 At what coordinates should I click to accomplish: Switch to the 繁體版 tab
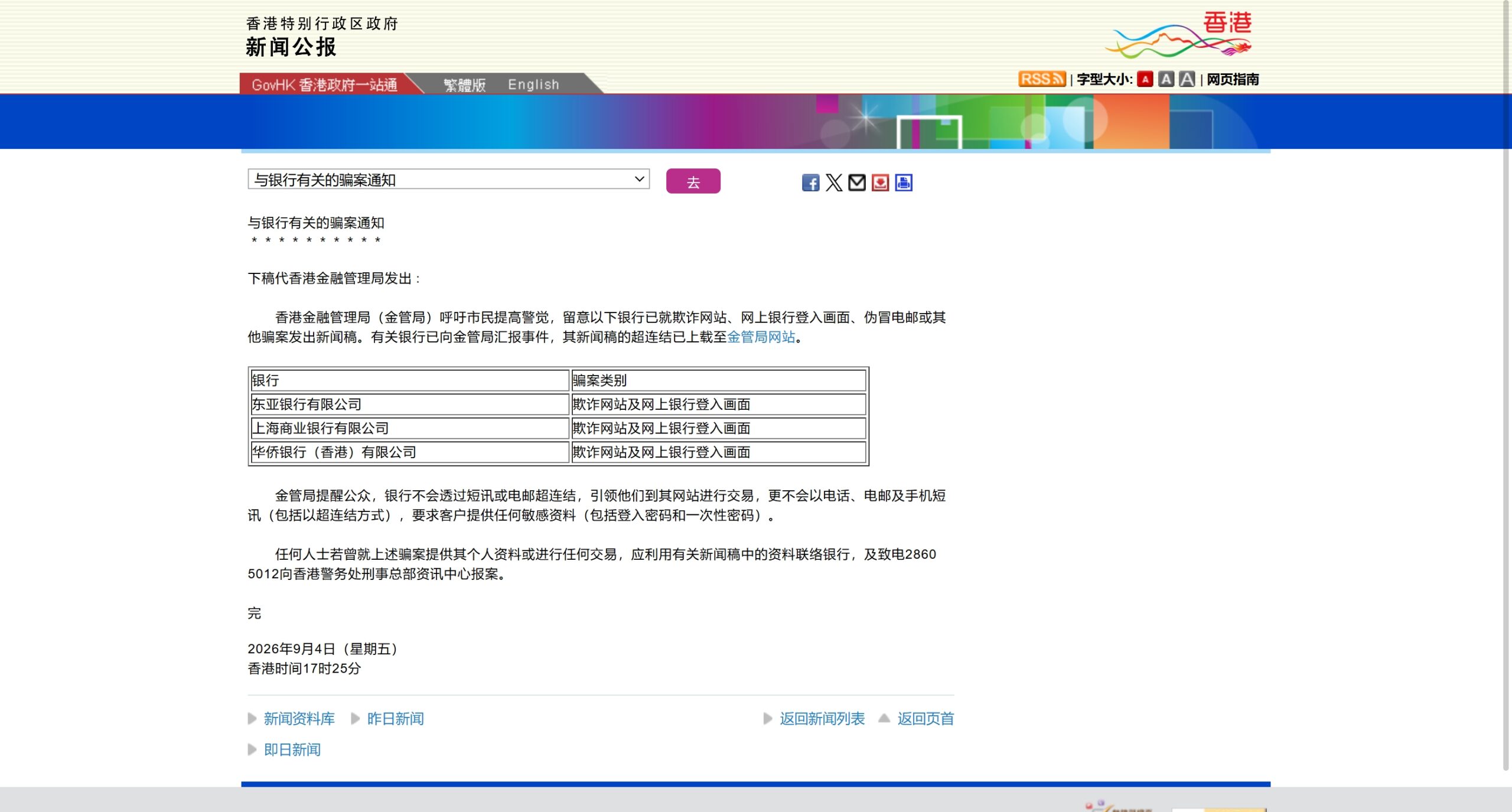(x=465, y=85)
